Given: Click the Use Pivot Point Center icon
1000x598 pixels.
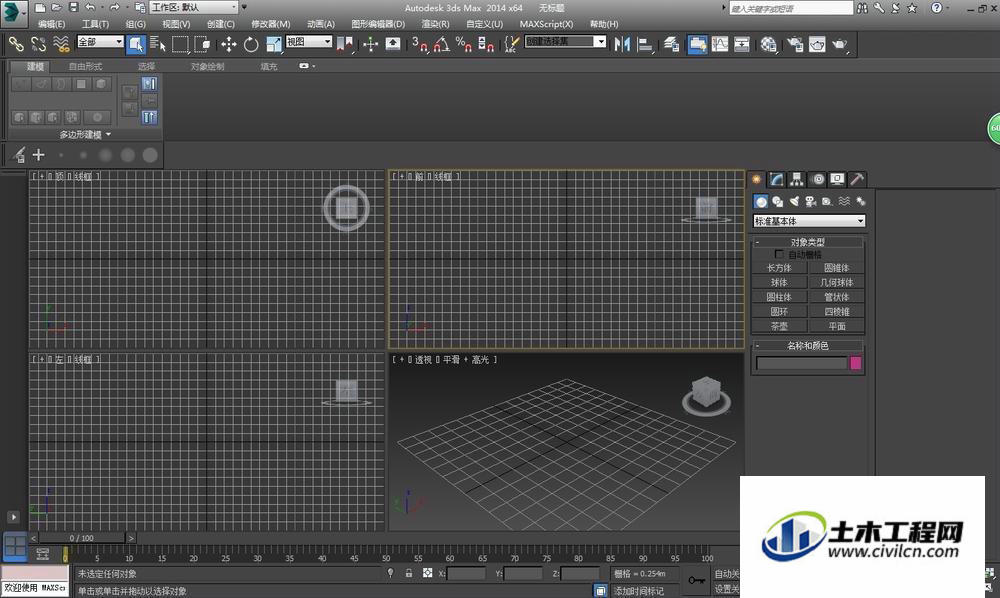Looking at the screenshot, I should click(x=344, y=44).
